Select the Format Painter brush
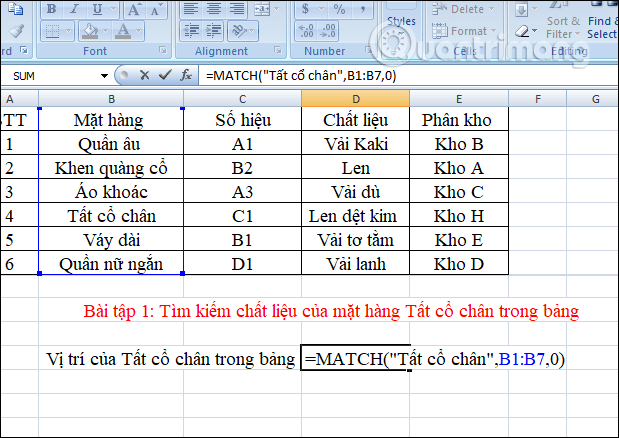619x438 pixels. pos(16,31)
